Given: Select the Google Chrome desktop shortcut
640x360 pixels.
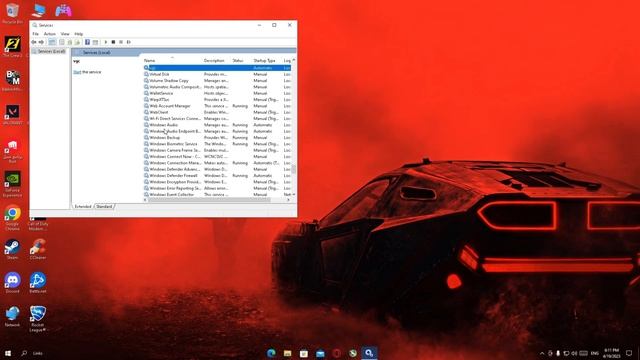Looking at the screenshot, I should (x=13, y=218).
